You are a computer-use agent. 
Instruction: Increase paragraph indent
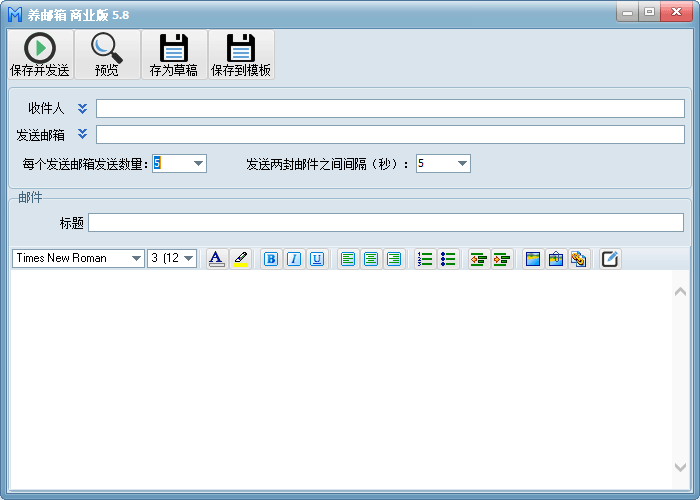coord(502,259)
